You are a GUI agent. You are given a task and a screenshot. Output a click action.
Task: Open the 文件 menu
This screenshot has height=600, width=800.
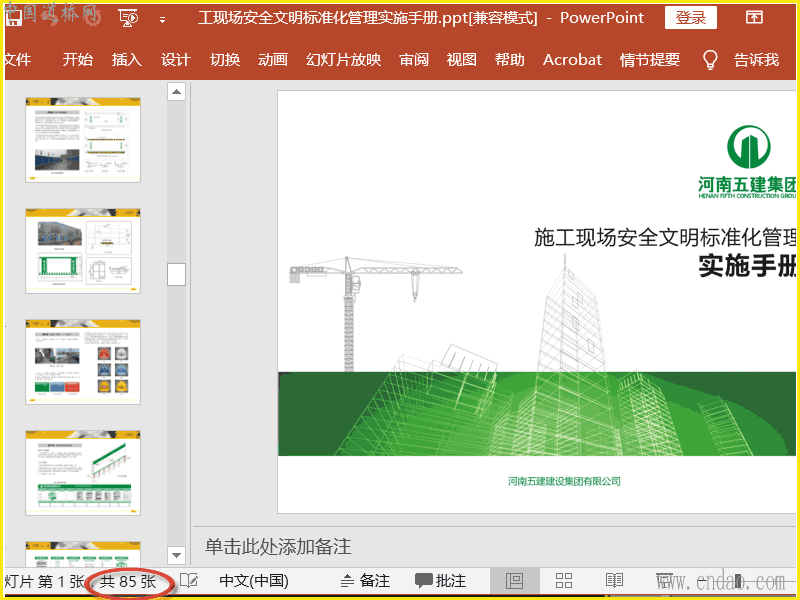click(17, 60)
